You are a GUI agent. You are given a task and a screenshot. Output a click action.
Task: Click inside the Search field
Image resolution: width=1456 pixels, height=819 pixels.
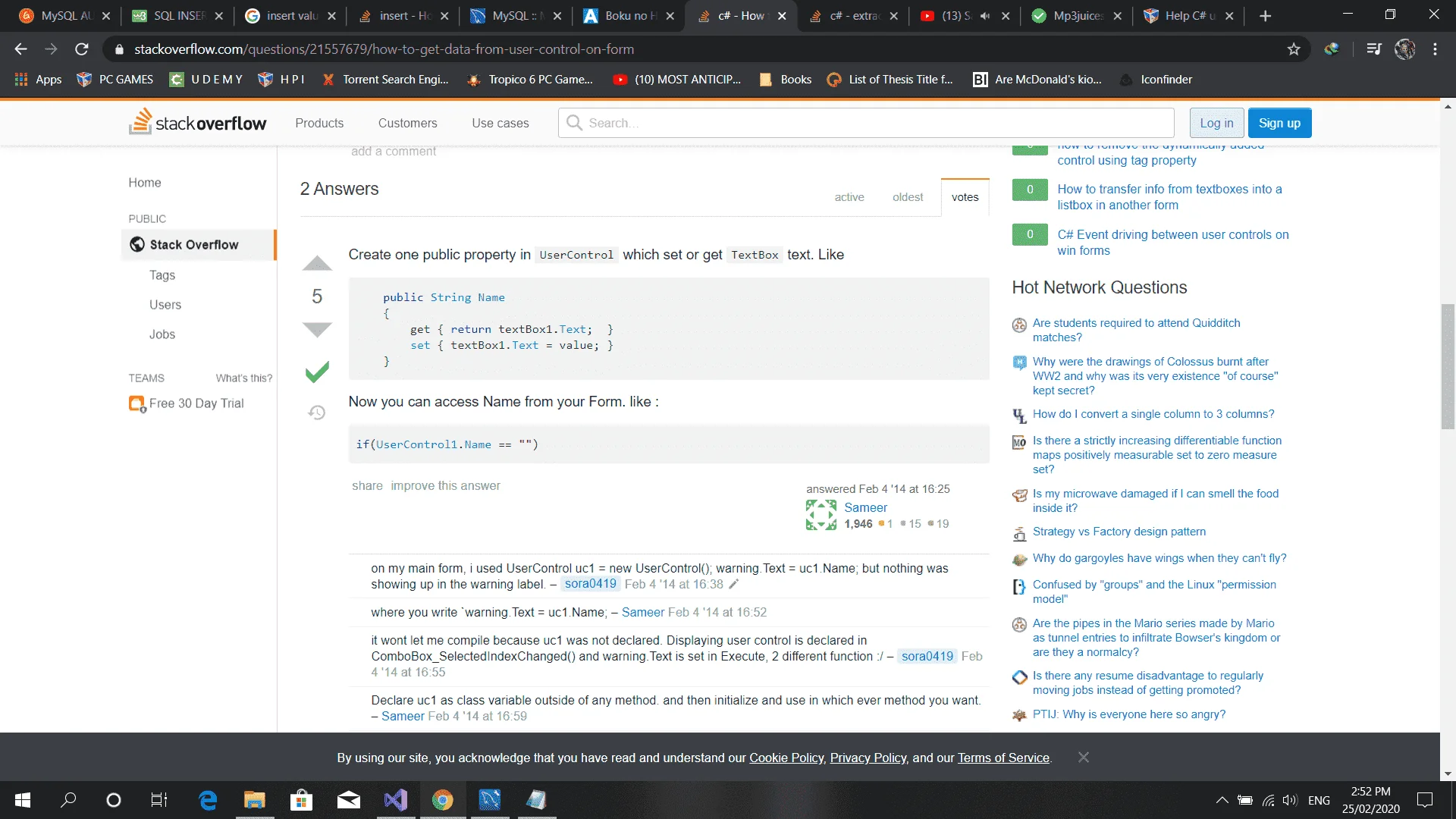866,123
